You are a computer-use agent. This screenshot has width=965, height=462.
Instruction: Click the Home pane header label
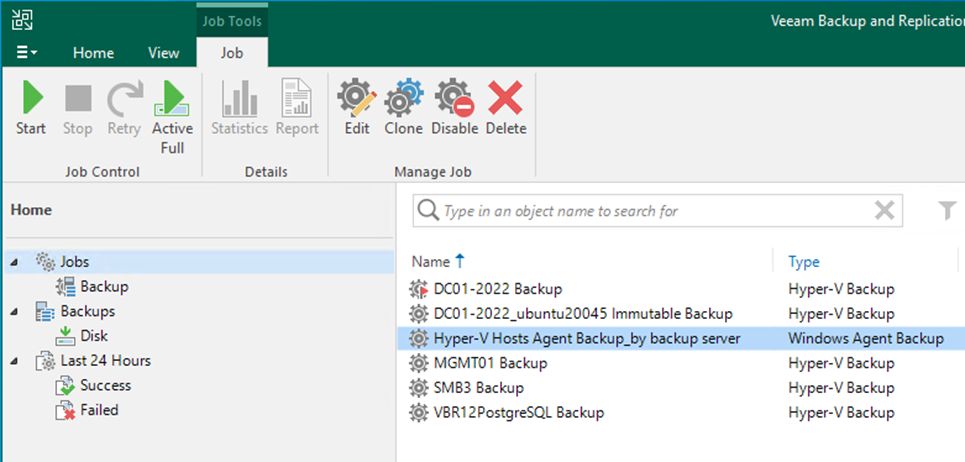pos(31,210)
